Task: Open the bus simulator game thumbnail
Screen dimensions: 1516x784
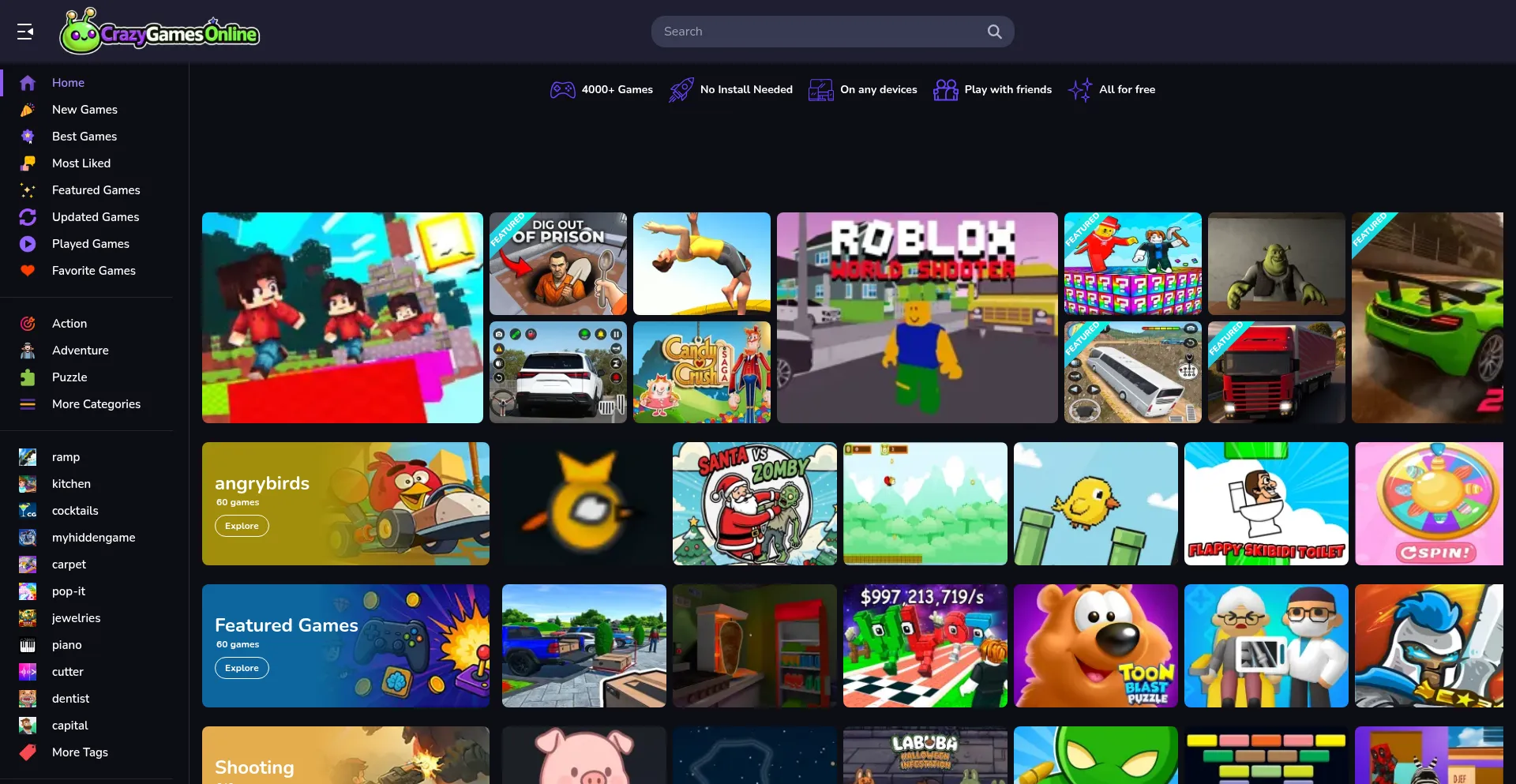Action: point(1133,372)
